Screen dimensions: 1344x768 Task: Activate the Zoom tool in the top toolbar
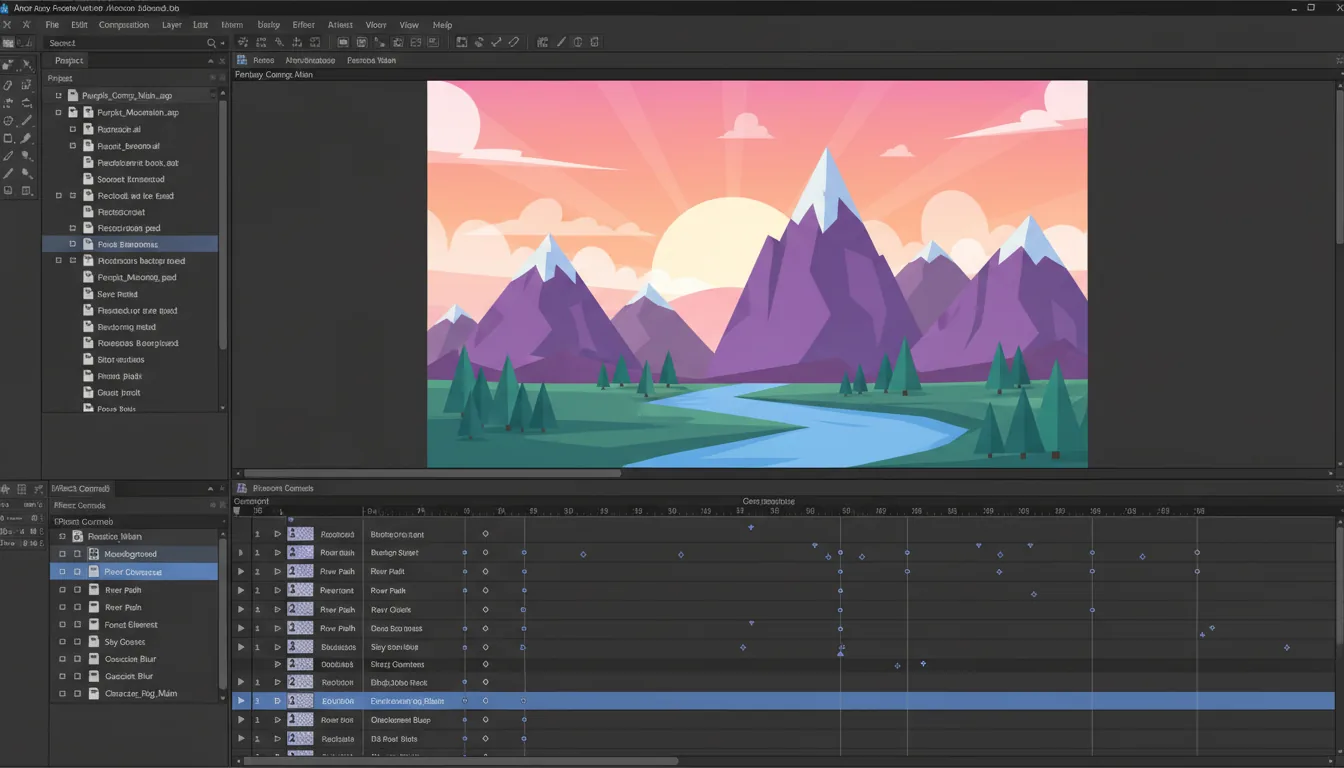click(278, 42)
